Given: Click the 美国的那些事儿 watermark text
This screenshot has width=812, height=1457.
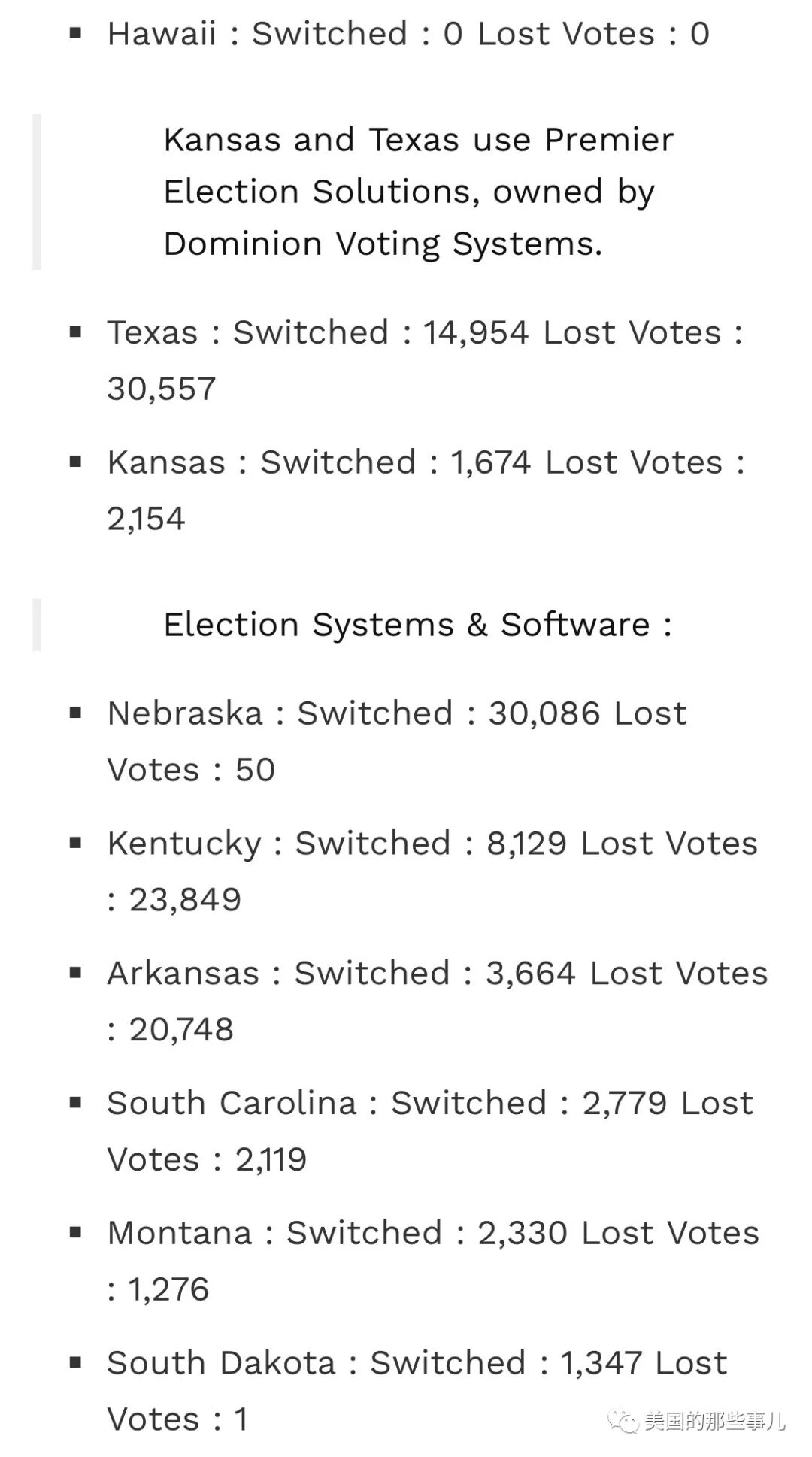Looking at the screenshot, I should point(714,1422).
